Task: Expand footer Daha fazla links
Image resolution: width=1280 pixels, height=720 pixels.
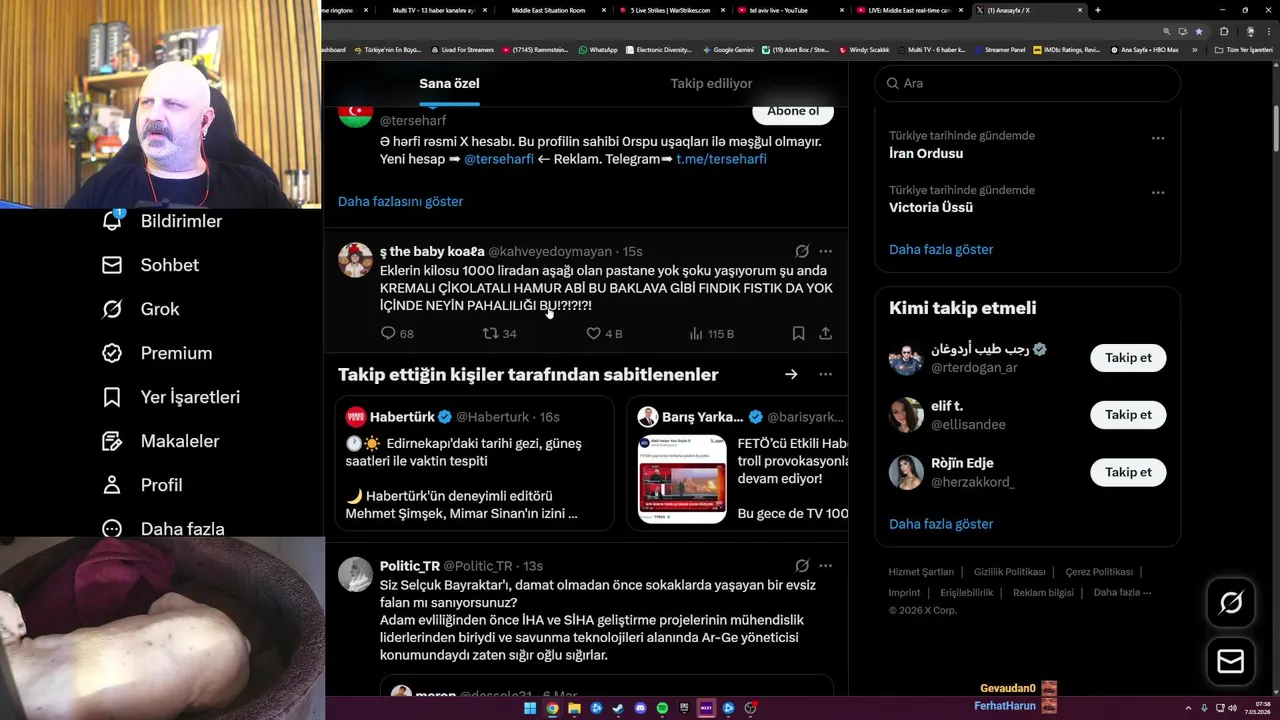Action: pyautogui.click(x=1123, y=592)
